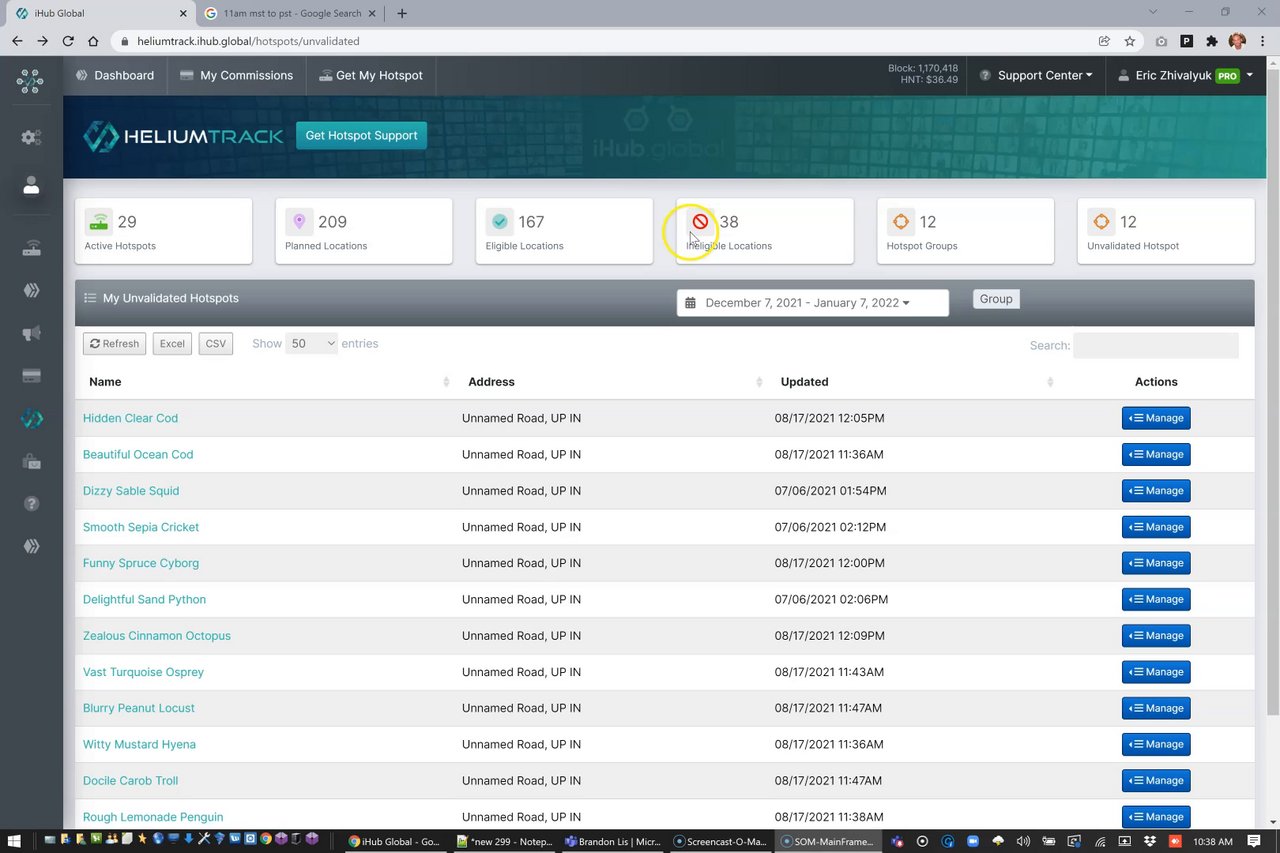Viewport: 1280px width, 853px height.
Task: Open My Commissions in top navigation
Action: click(x=236, y=75)
